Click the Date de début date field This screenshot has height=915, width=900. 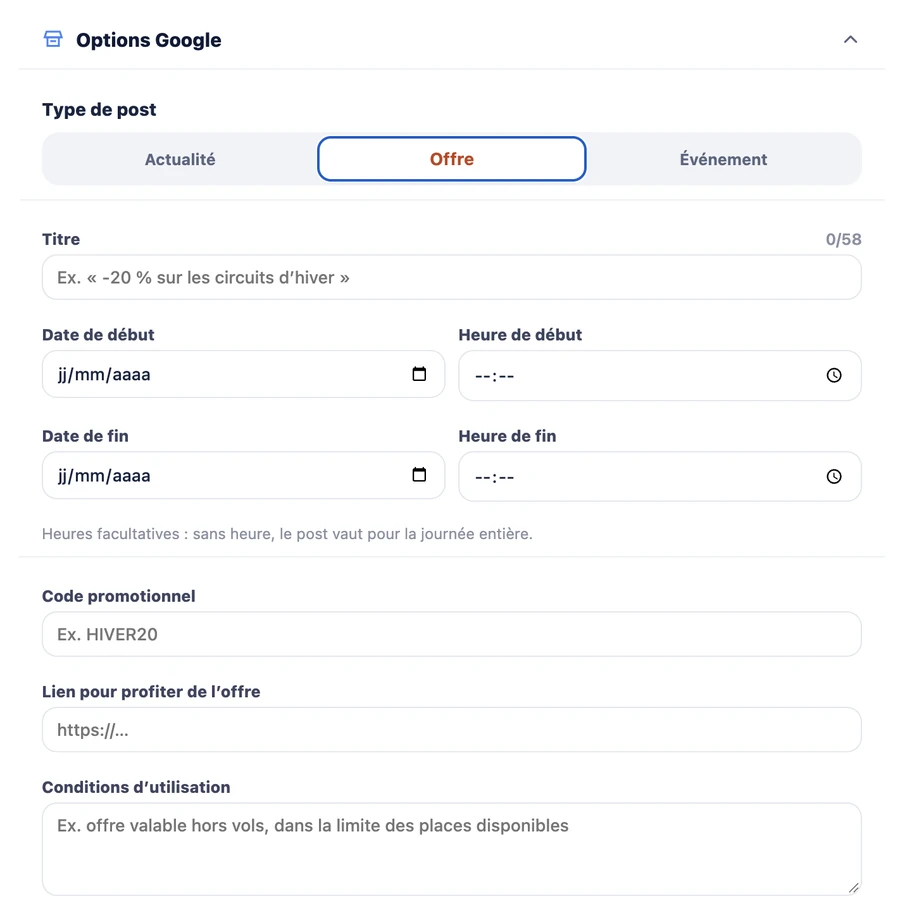(x=243, y=374)
